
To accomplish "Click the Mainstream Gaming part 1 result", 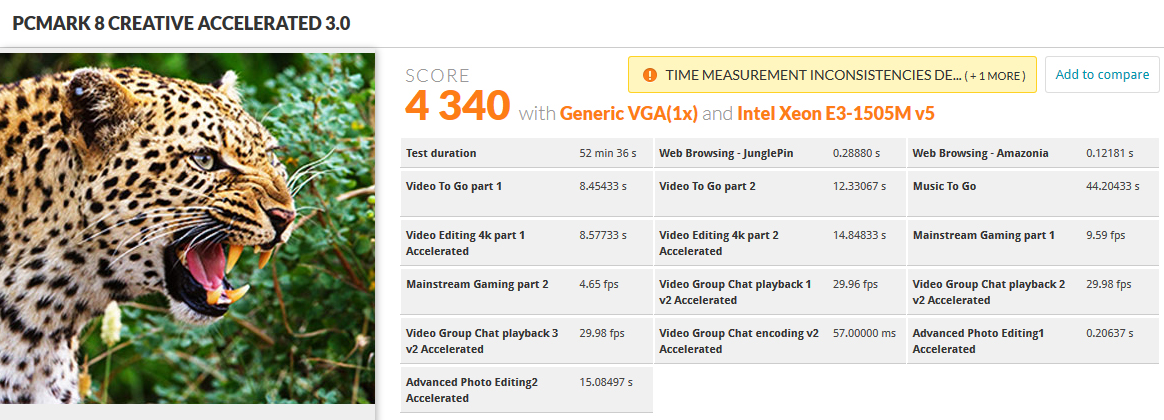I will point(1035,243).
